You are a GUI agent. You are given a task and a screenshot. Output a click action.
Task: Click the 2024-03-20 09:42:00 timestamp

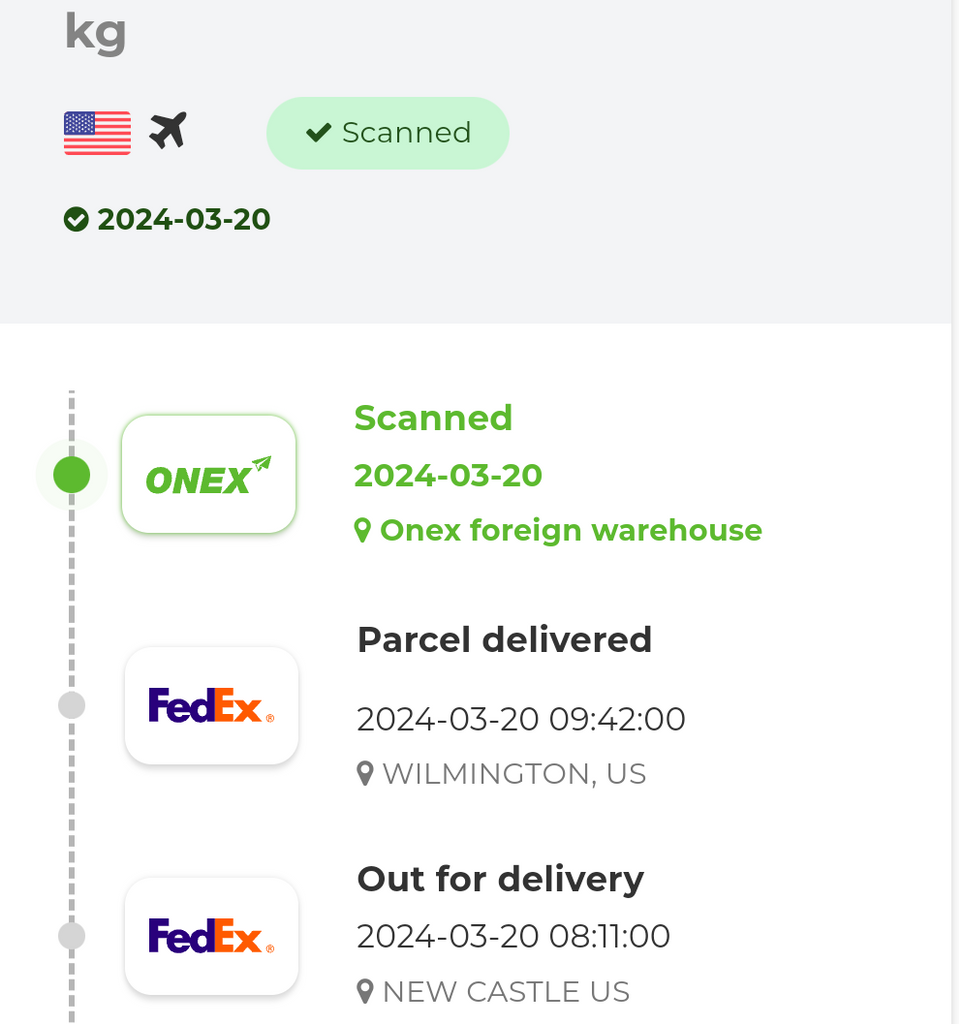point(521,720)
